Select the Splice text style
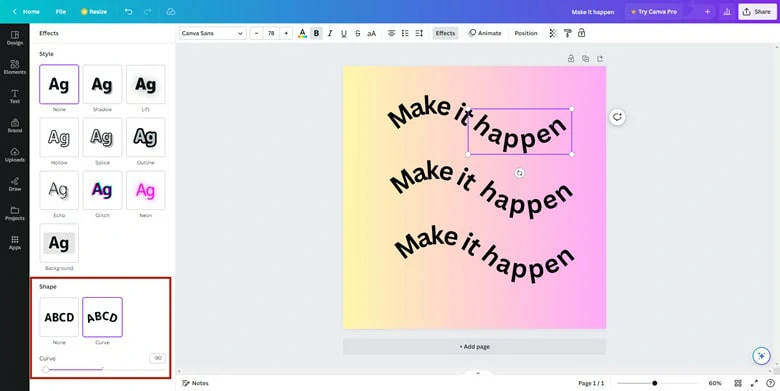The image size is (780, 391). coord(102,137)
